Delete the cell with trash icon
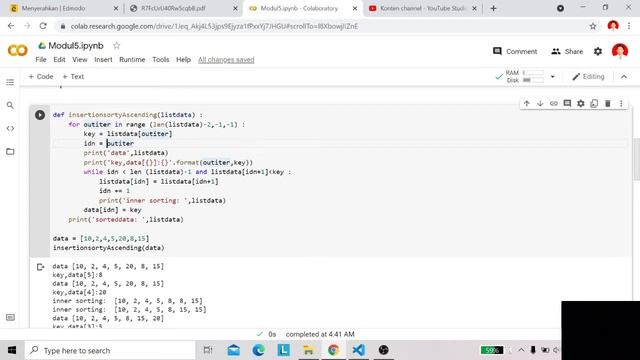This screenshot has height=360, width=640. coord(607,104)
